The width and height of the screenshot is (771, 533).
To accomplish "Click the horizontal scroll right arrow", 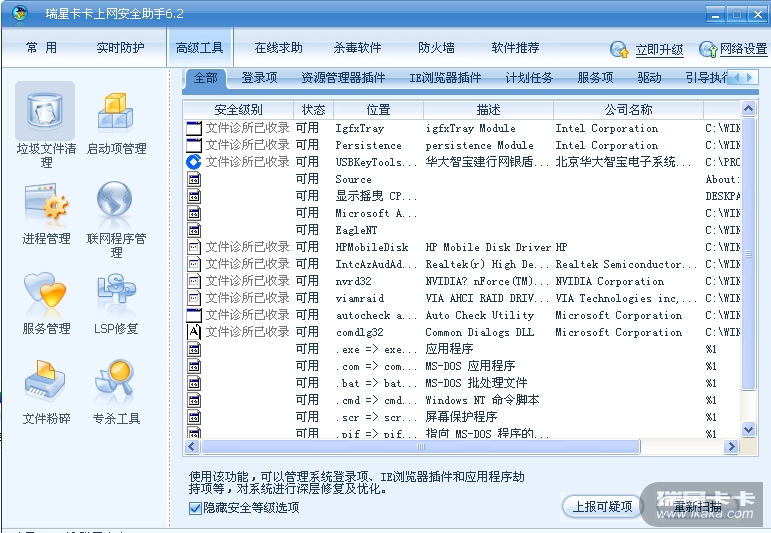I will pyautogui.click(x=732, y=446).
